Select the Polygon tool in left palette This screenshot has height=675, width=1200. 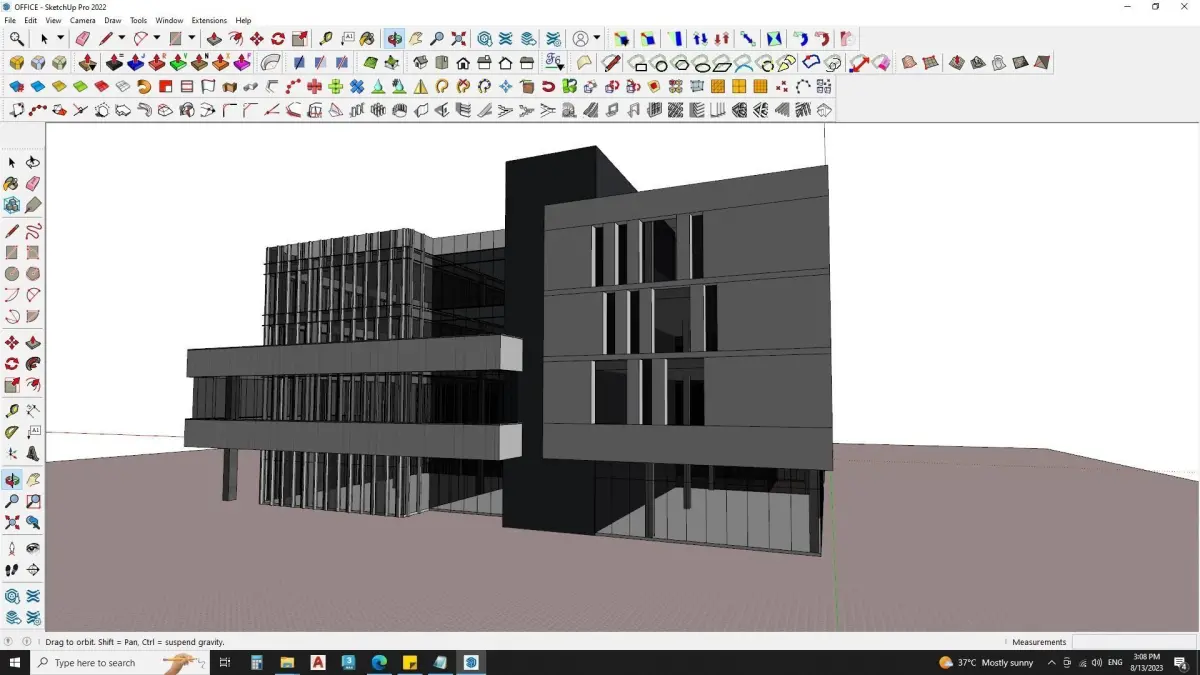(33, 274)
